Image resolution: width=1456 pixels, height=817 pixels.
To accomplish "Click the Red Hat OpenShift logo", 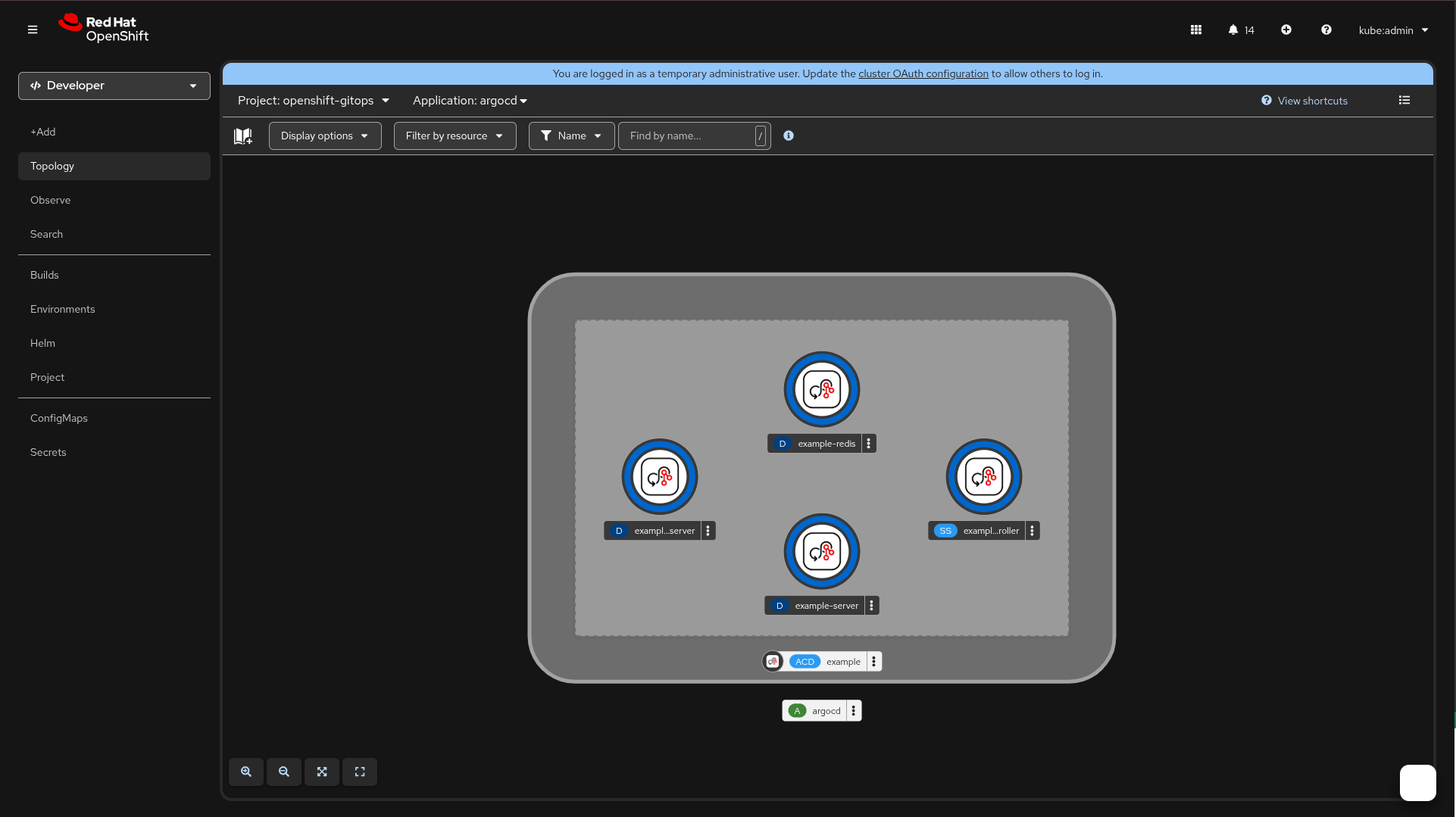I will click(x=104, y=29).
